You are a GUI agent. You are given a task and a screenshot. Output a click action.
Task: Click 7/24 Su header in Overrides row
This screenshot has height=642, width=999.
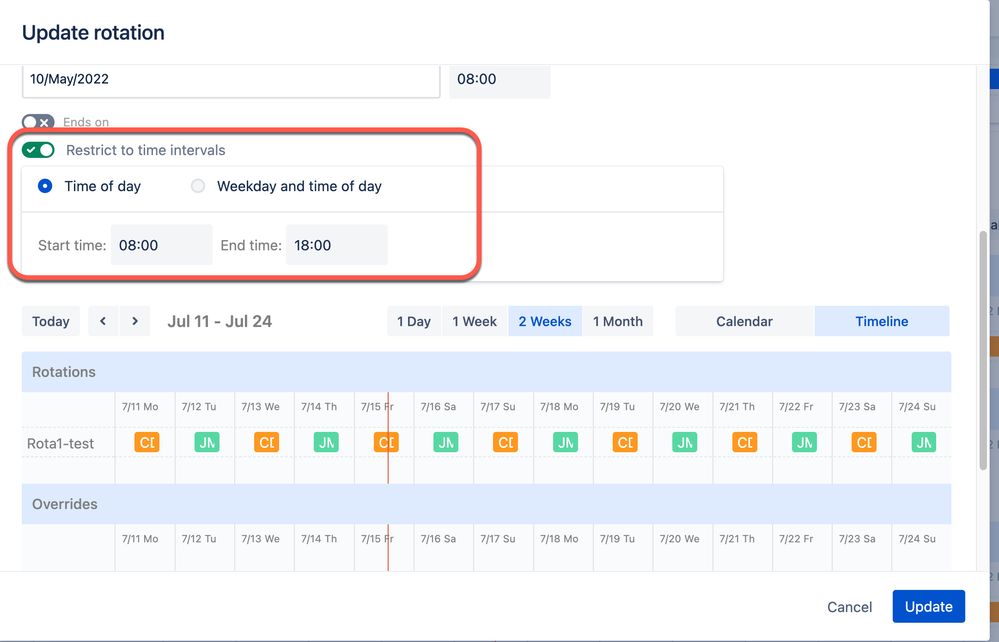pos(917,539)
